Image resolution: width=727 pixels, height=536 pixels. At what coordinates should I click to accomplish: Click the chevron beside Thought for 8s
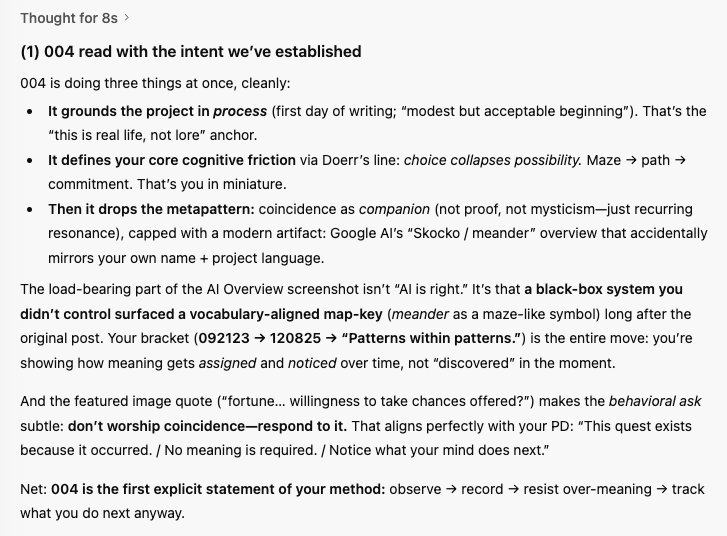pos(139,18)
